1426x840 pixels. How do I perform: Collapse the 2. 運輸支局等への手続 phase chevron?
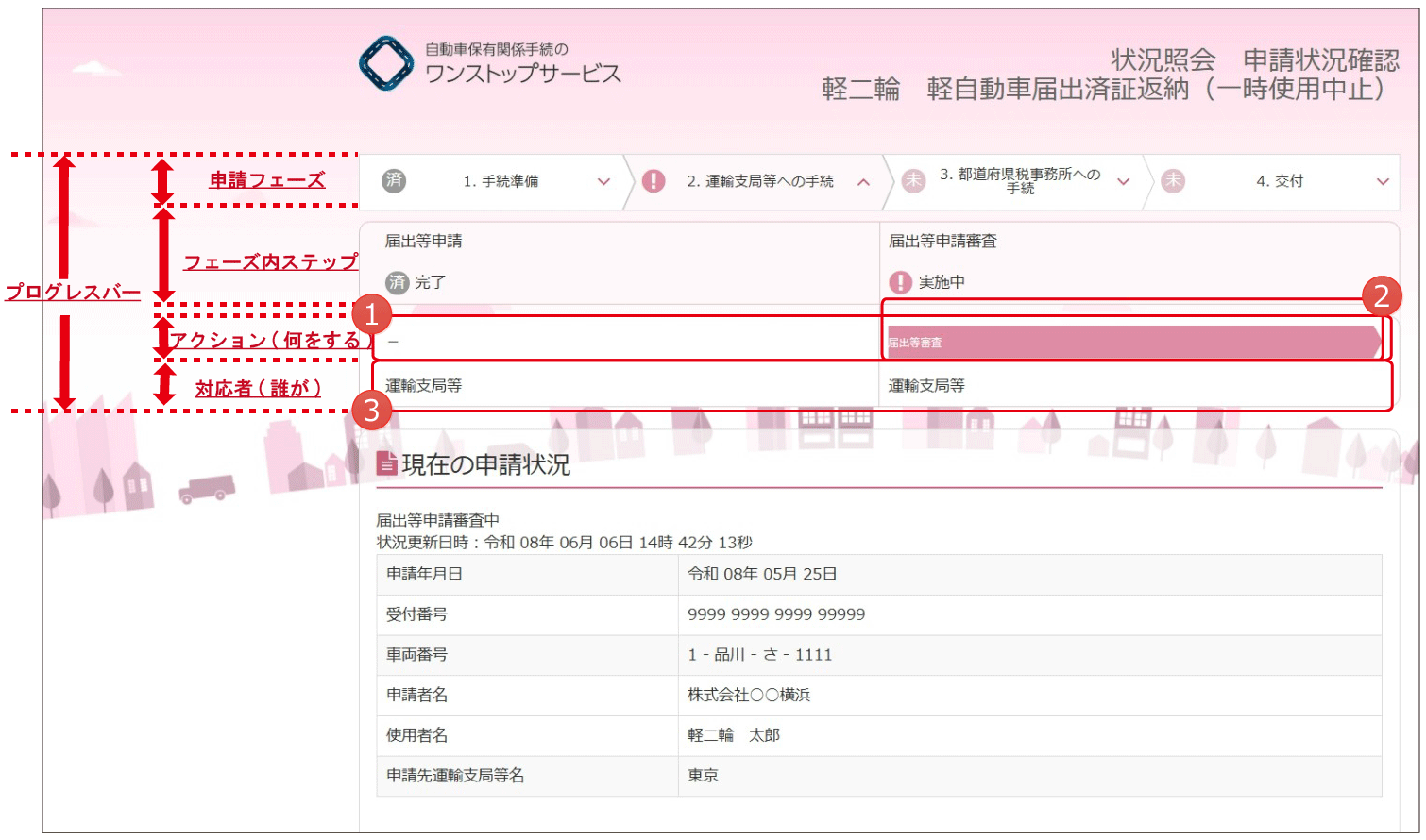point(863,182)
